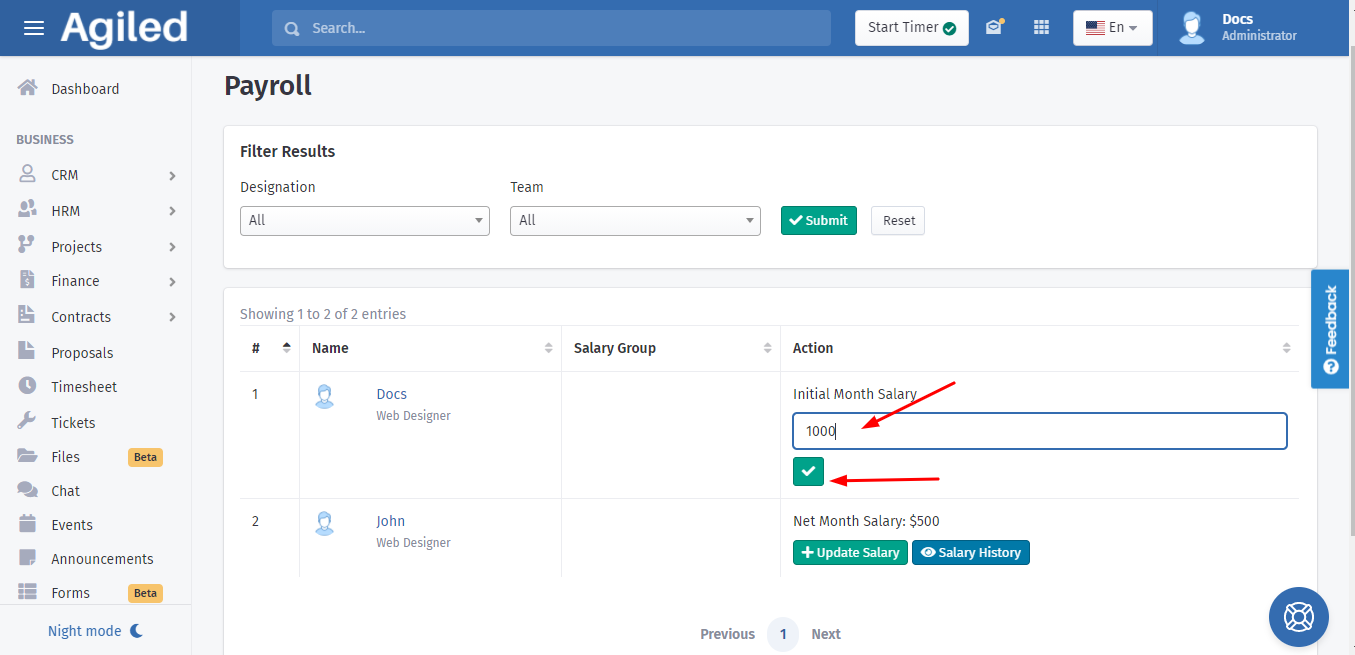1355x655 pixels.
Task: Open the Designation dropdown
Action: tap(365, 220)
